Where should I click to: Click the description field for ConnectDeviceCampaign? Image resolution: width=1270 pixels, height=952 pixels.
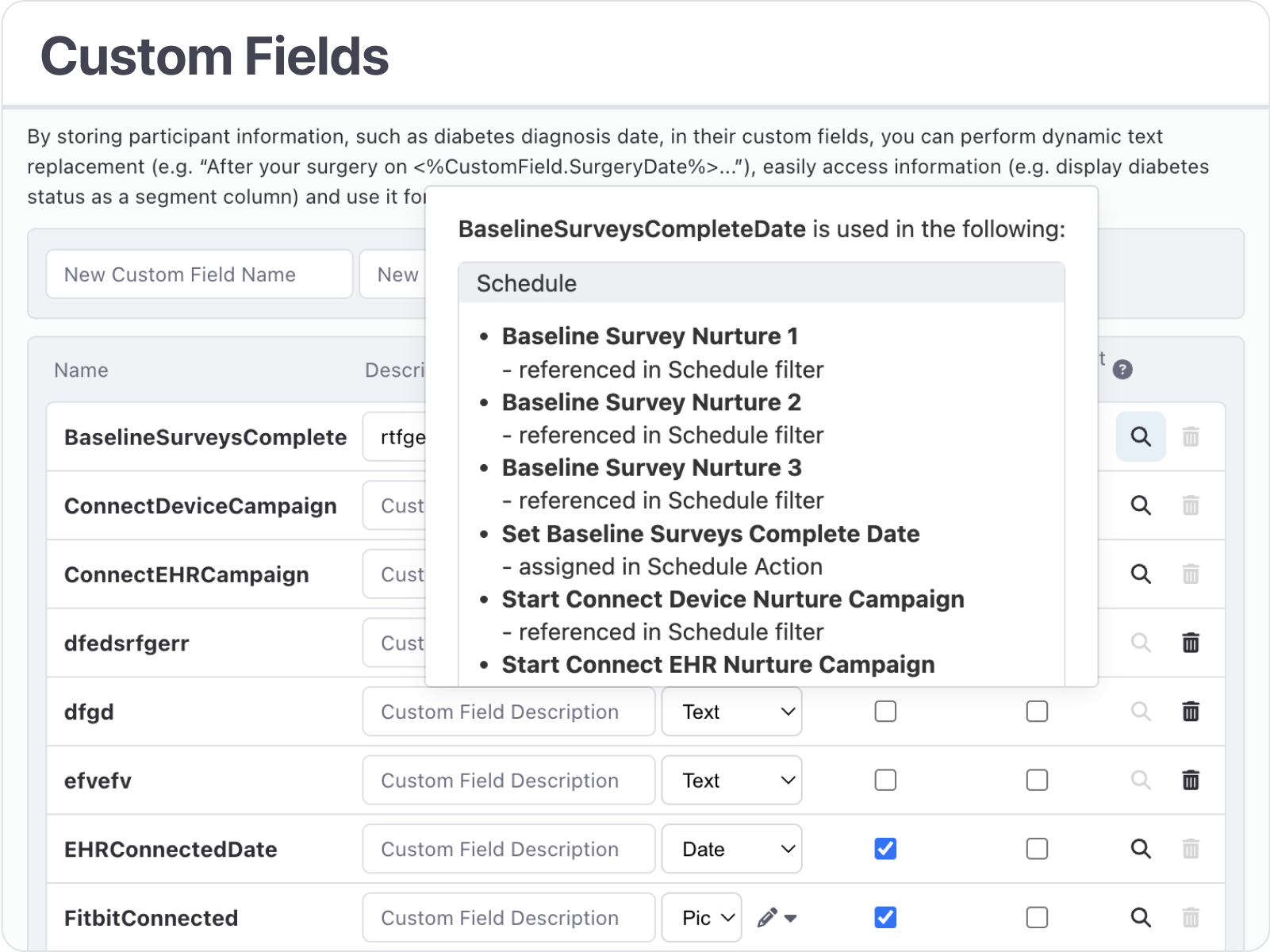click(x=394, y=505)
